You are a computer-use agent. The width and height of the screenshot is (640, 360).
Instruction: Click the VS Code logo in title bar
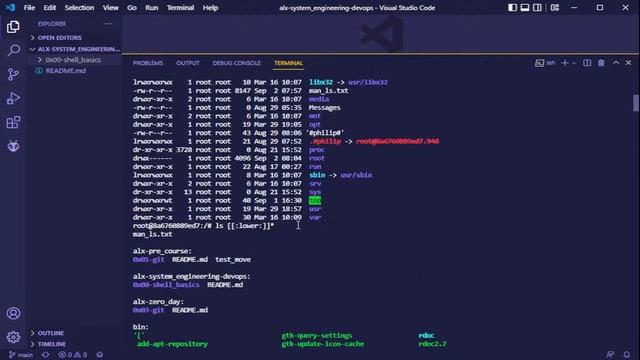(10, 7)
